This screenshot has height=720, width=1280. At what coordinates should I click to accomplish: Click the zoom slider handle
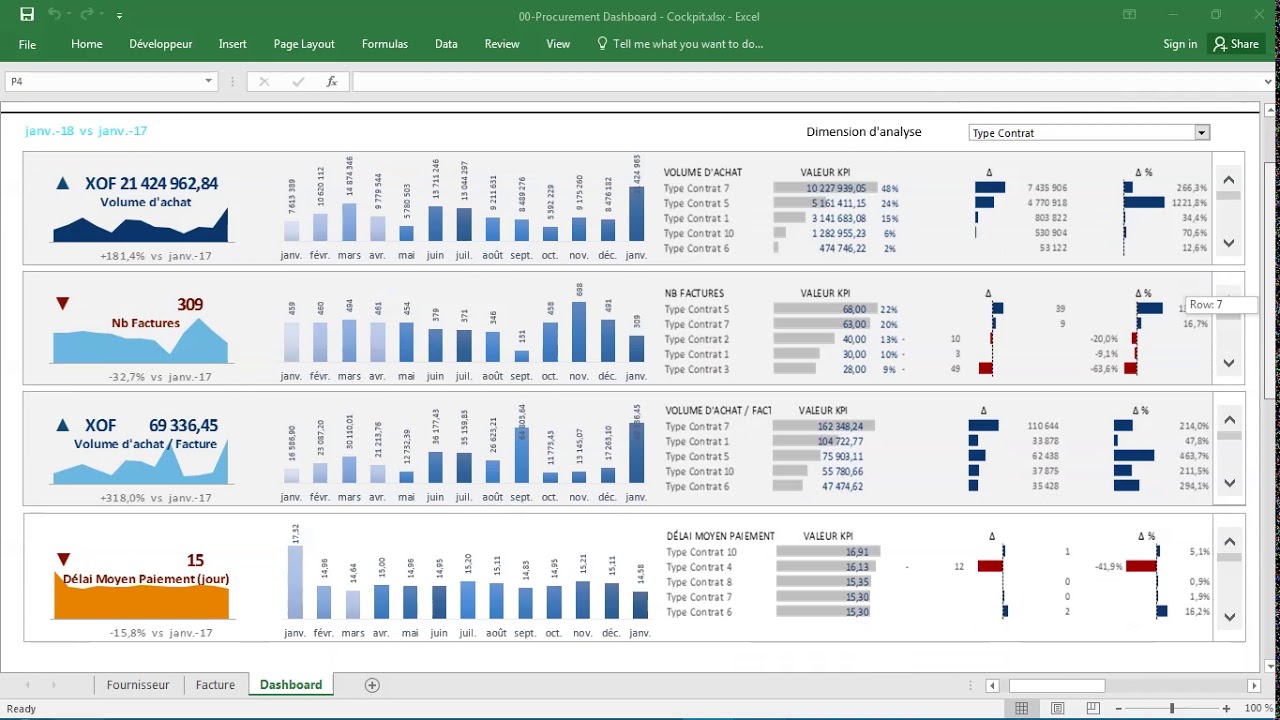1172,709
